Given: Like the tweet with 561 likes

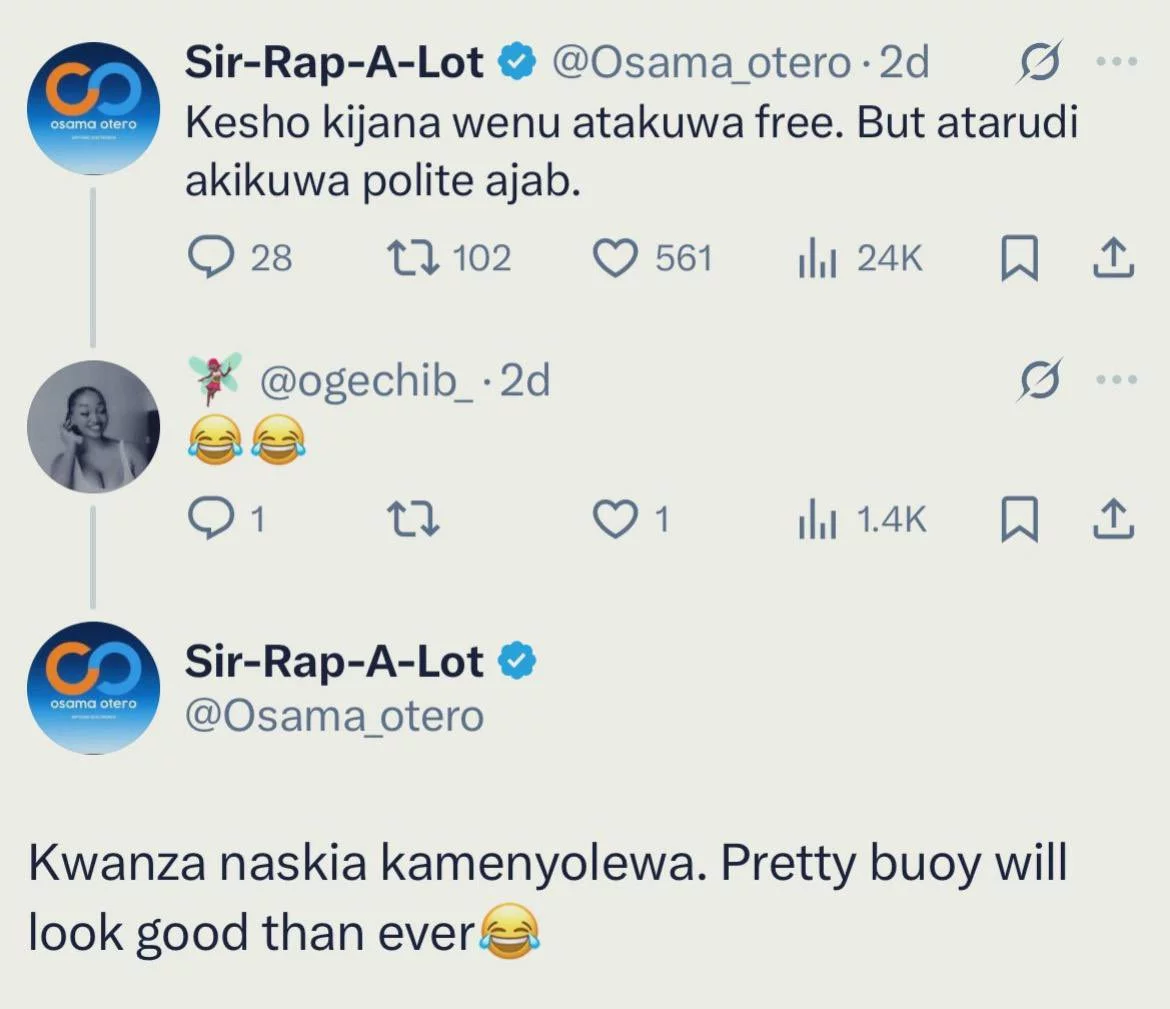Looking at the screenshot, I should [616, 259].
